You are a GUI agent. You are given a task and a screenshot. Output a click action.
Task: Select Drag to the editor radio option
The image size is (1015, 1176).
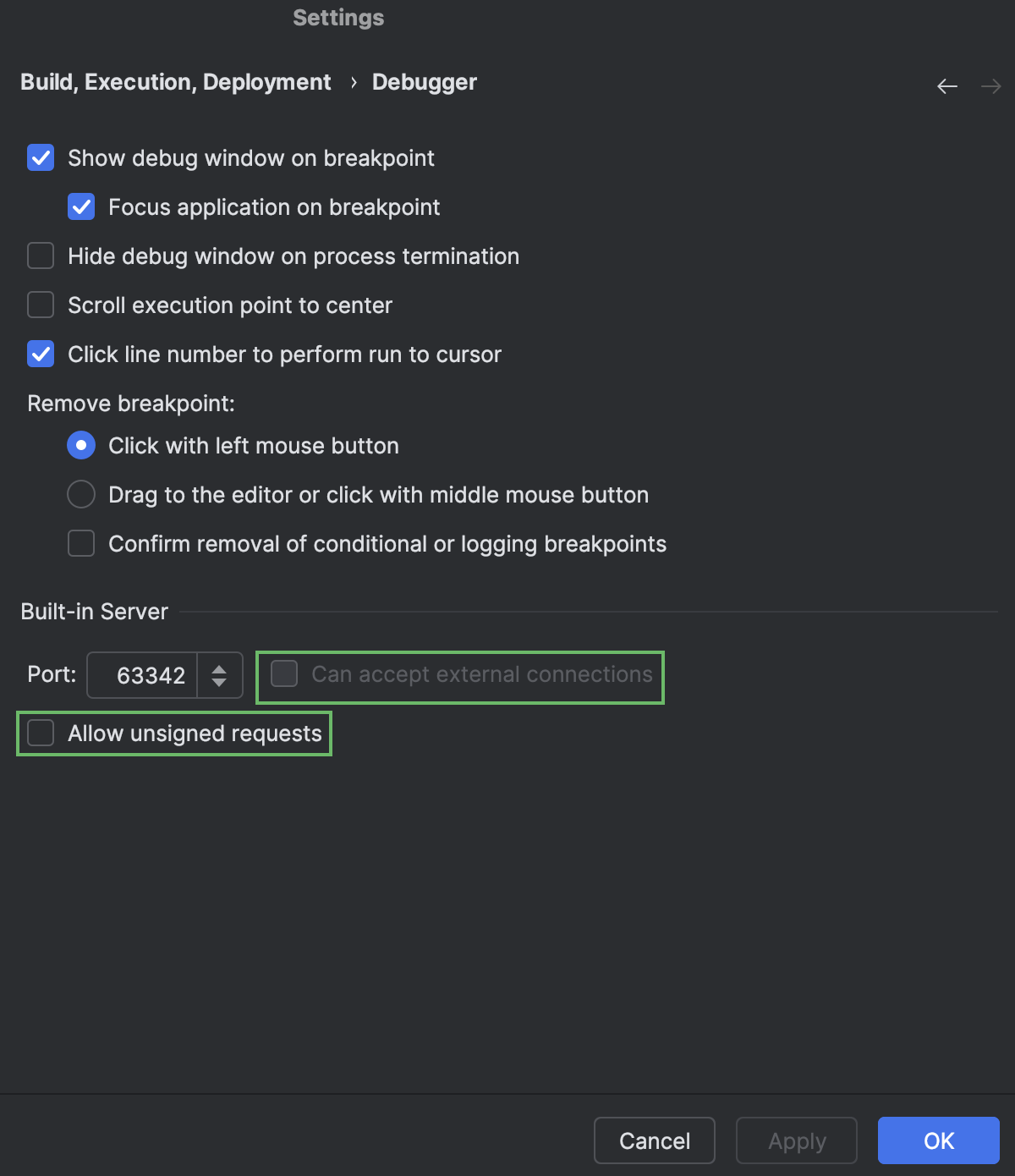[x=81, y=495]
